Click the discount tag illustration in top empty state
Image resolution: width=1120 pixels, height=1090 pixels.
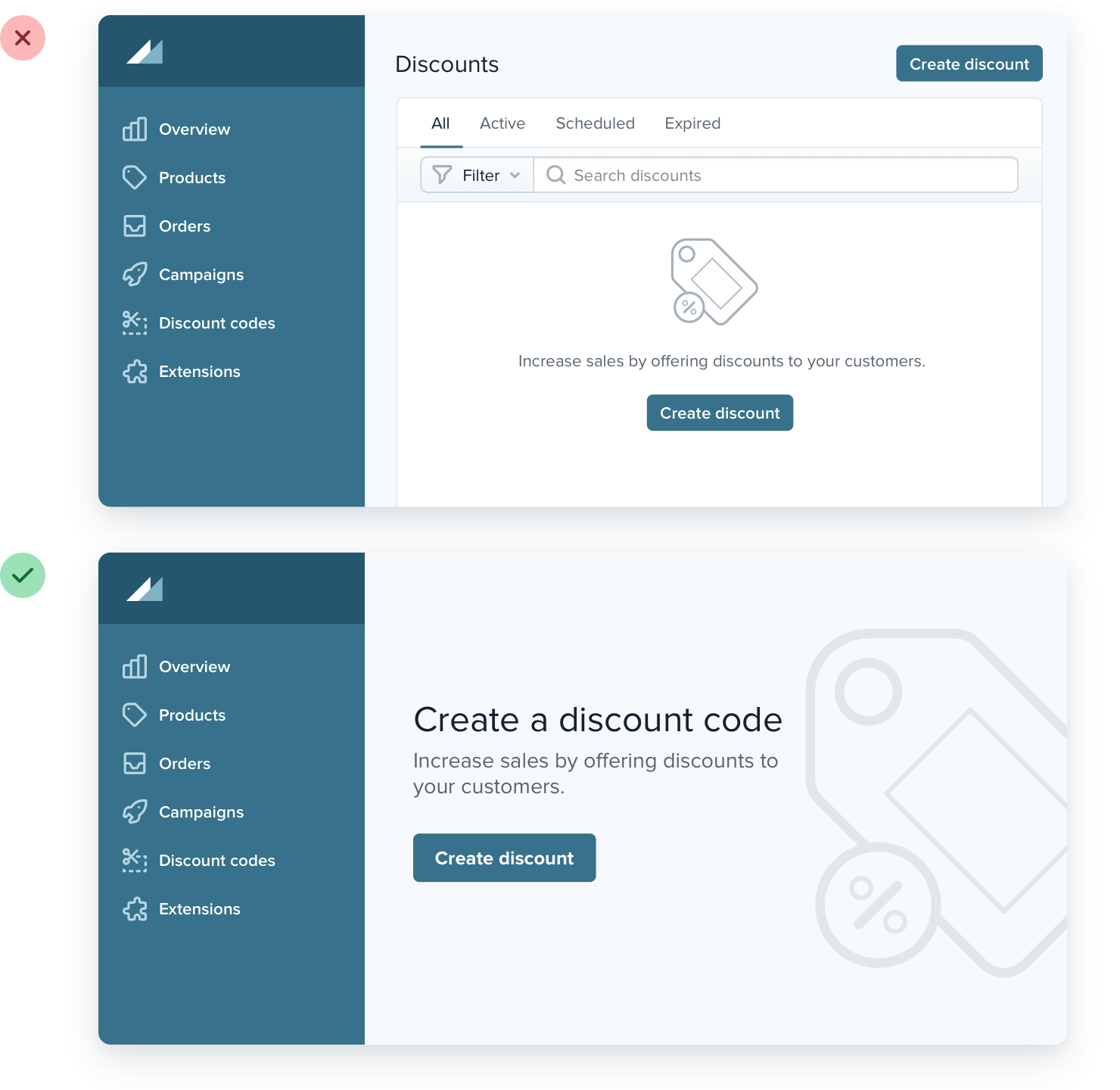[x=714, y=282]
